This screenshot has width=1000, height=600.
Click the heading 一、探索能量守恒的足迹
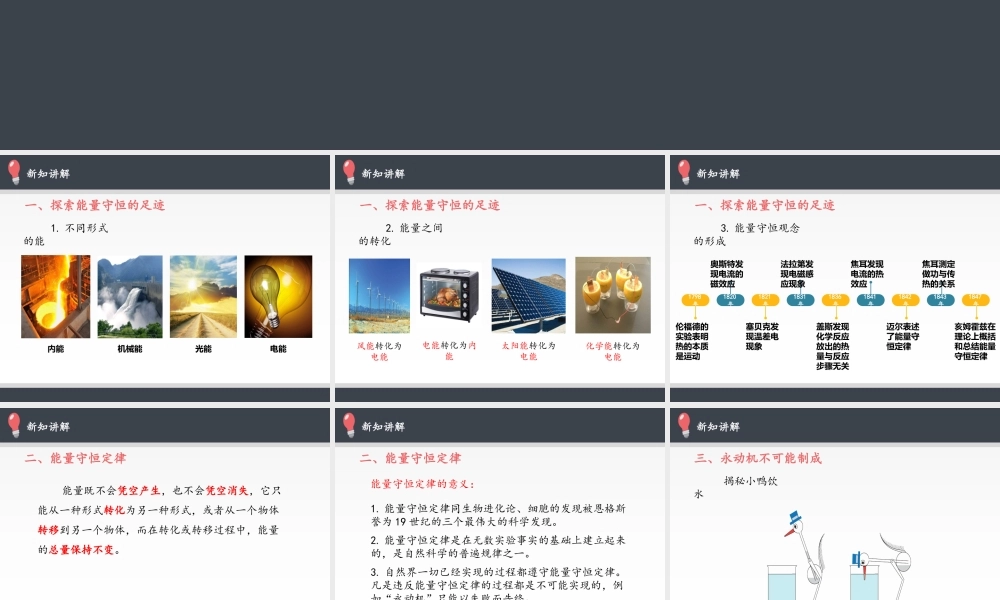tap(97, 205)
